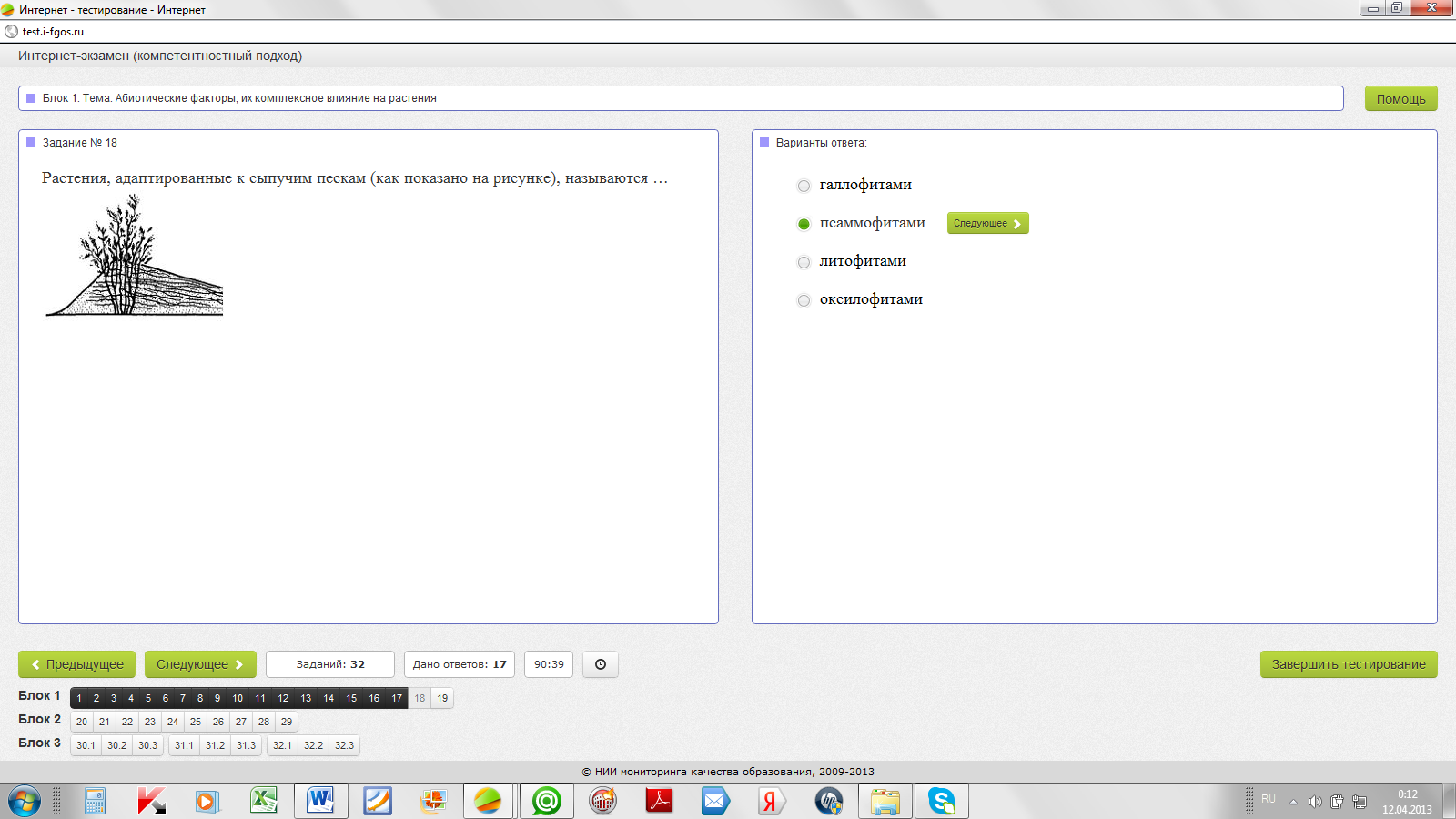
Task: Open the volume speaker tray icon
Action: click(1315, 802)
